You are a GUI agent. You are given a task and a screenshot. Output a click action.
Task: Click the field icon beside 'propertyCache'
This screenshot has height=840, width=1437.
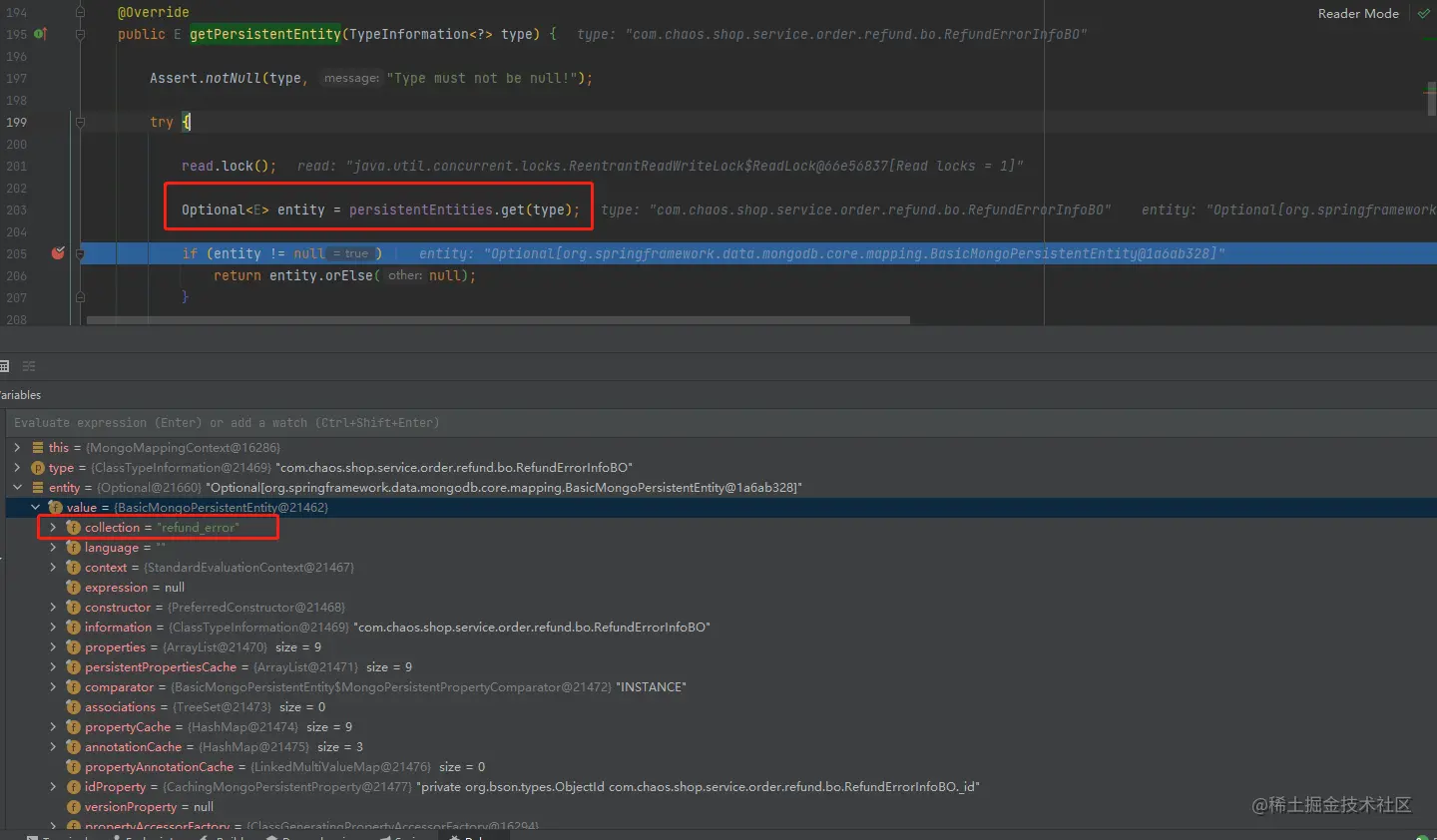73,727
